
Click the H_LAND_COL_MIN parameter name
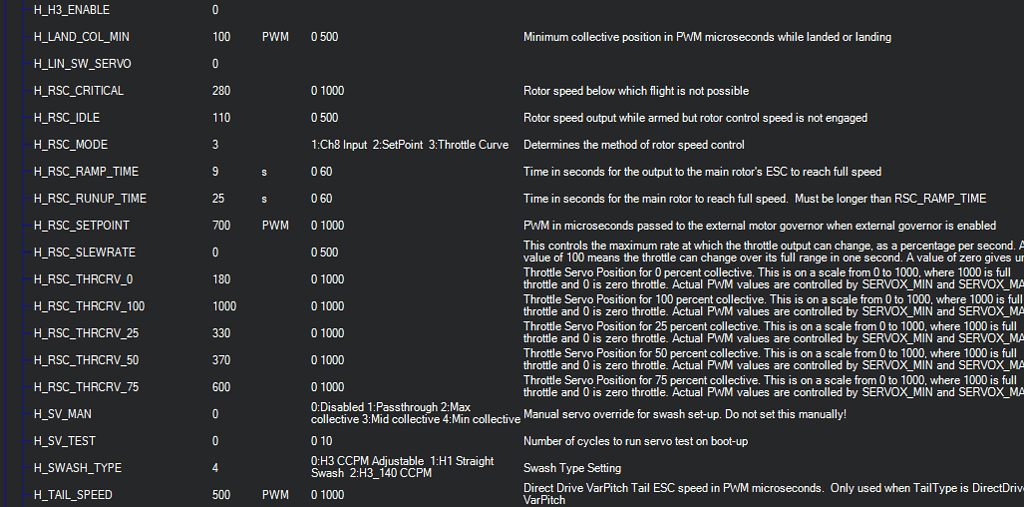(81, 37)
